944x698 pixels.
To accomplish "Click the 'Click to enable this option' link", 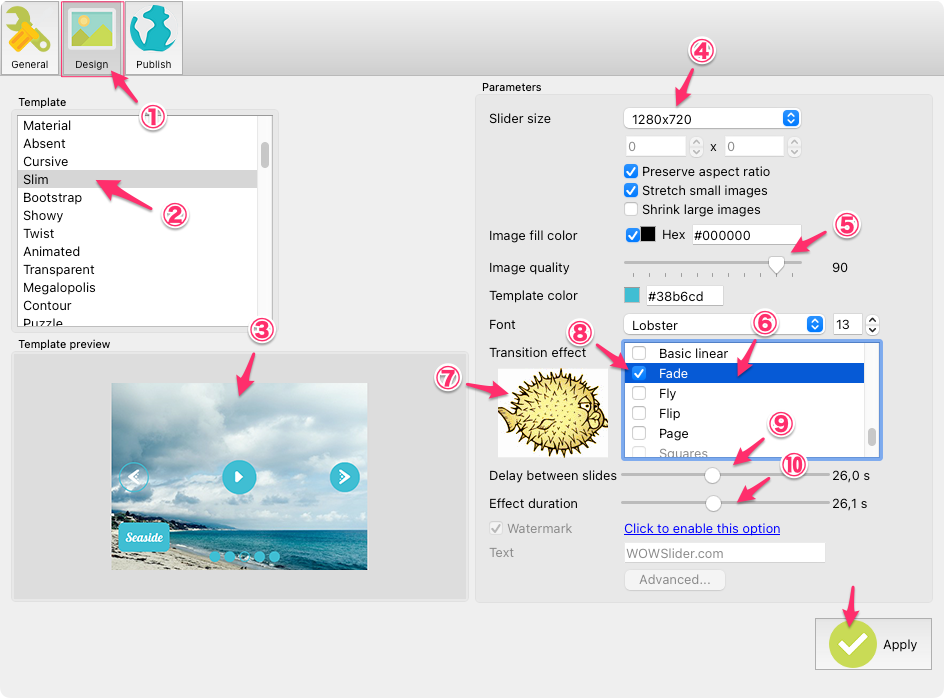I will 702,529.
